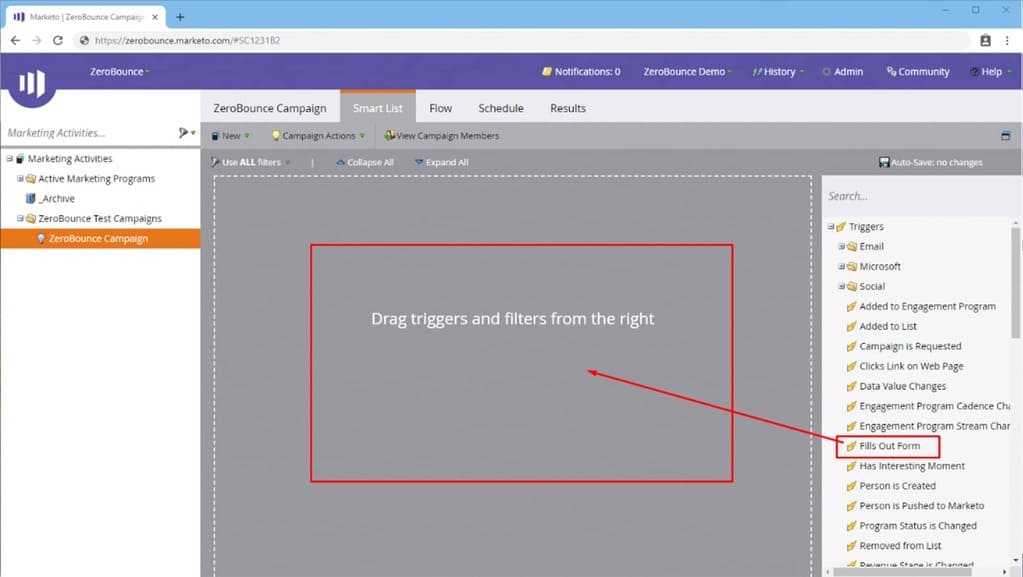This screenshot has height=577, width=1023.
Task: Select the Marketo browser tab
Action: [x=85, y=17]
